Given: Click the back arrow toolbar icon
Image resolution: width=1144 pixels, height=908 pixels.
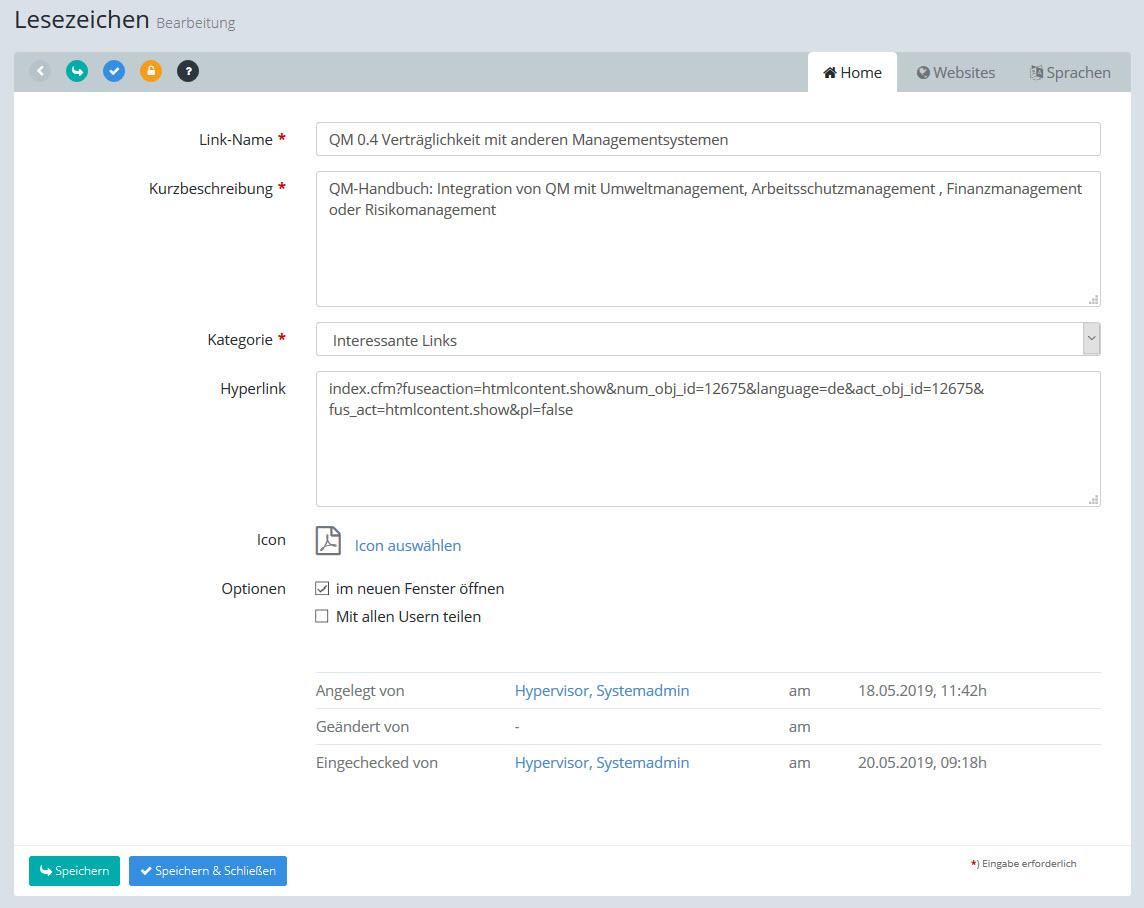Looking at the screenshot, I should pyautogui.click(x=40, y=71).
